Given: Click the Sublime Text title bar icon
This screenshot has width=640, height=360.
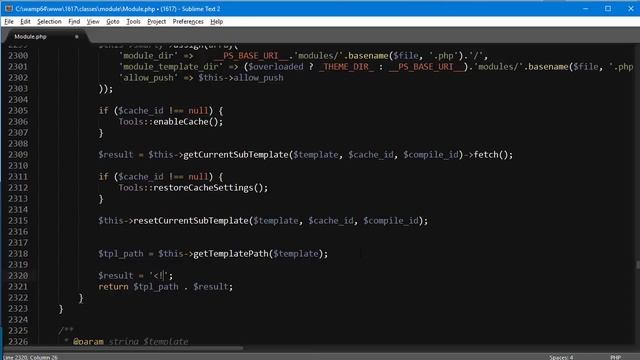Looking at the screenshot, I should point(9,9).
